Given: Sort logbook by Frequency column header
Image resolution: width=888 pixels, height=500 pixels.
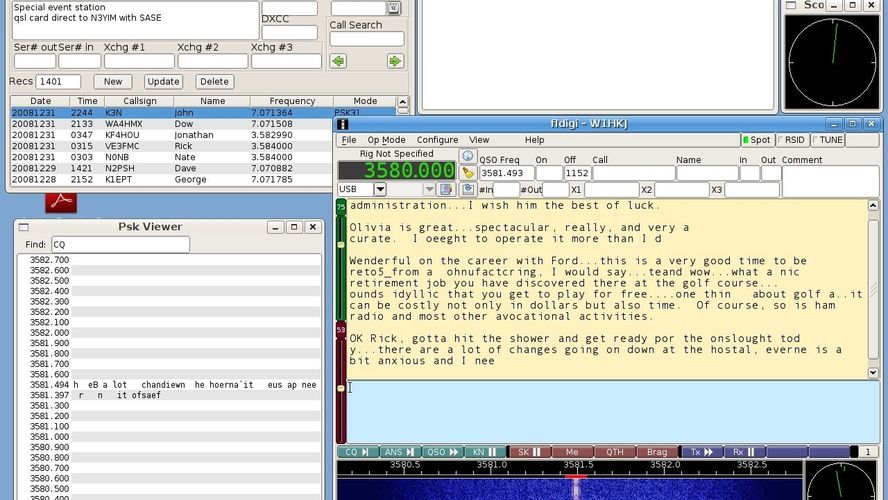Looking at the screenshot, I should tap(292, 101).
